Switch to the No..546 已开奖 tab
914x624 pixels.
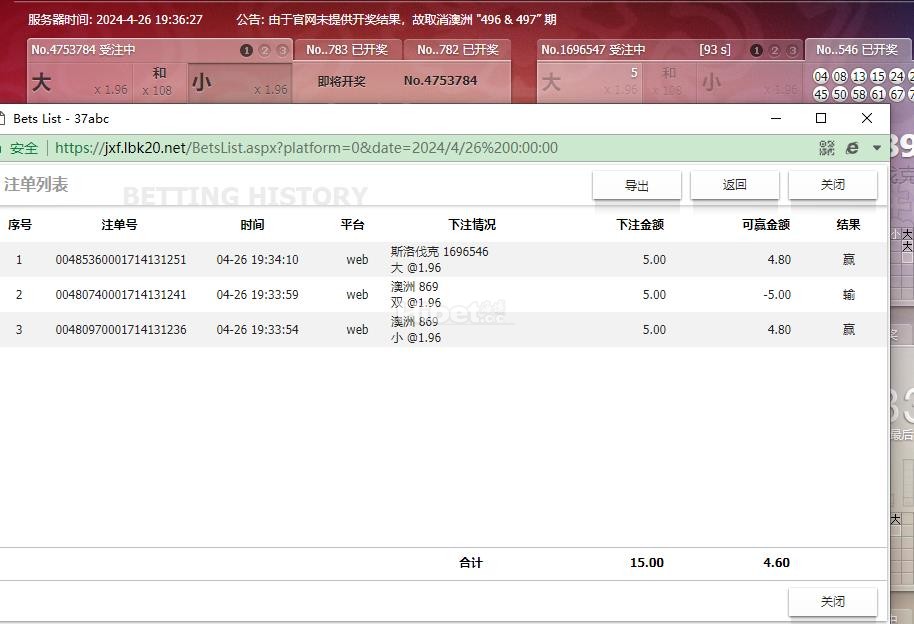click(x=857, y=50)
